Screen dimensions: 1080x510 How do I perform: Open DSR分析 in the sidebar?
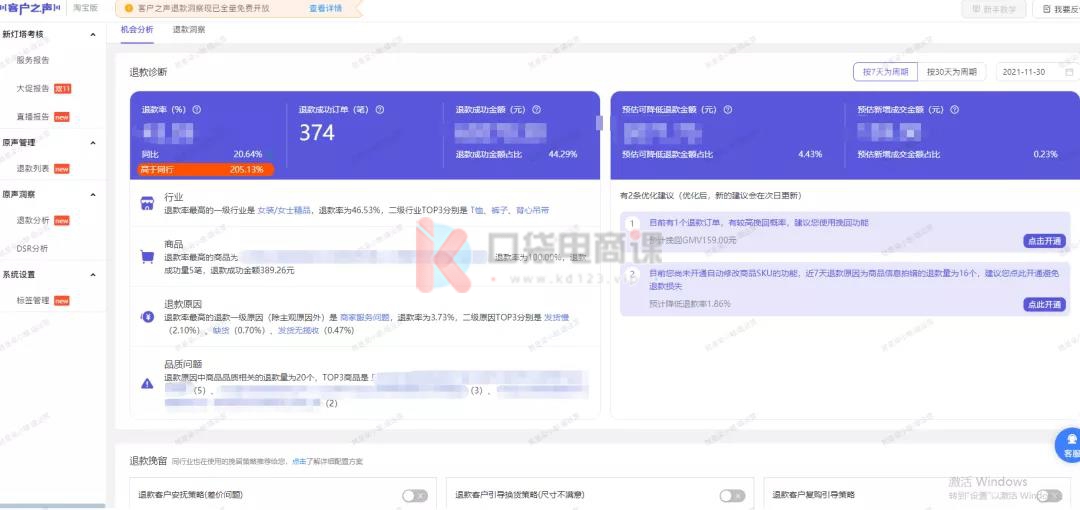coord(32,248)
